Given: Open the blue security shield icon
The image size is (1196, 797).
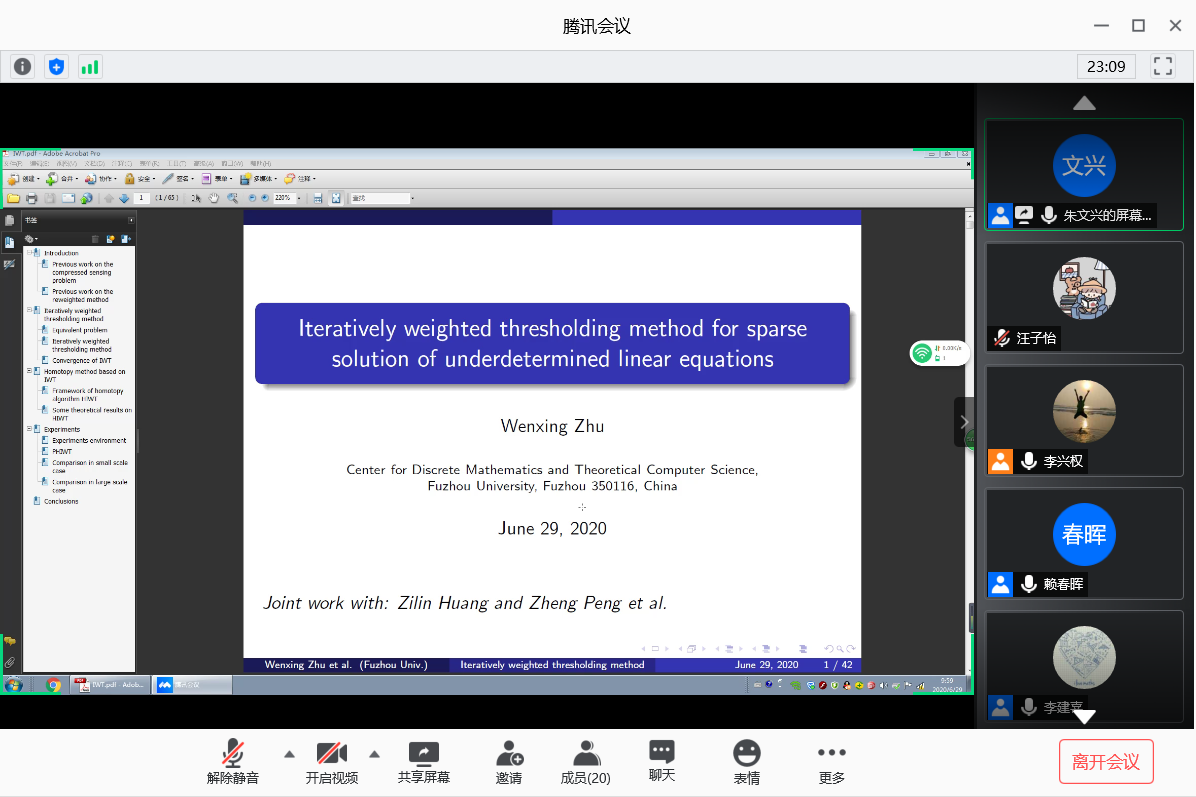Looking at the screenshot, I should (56, 67).
